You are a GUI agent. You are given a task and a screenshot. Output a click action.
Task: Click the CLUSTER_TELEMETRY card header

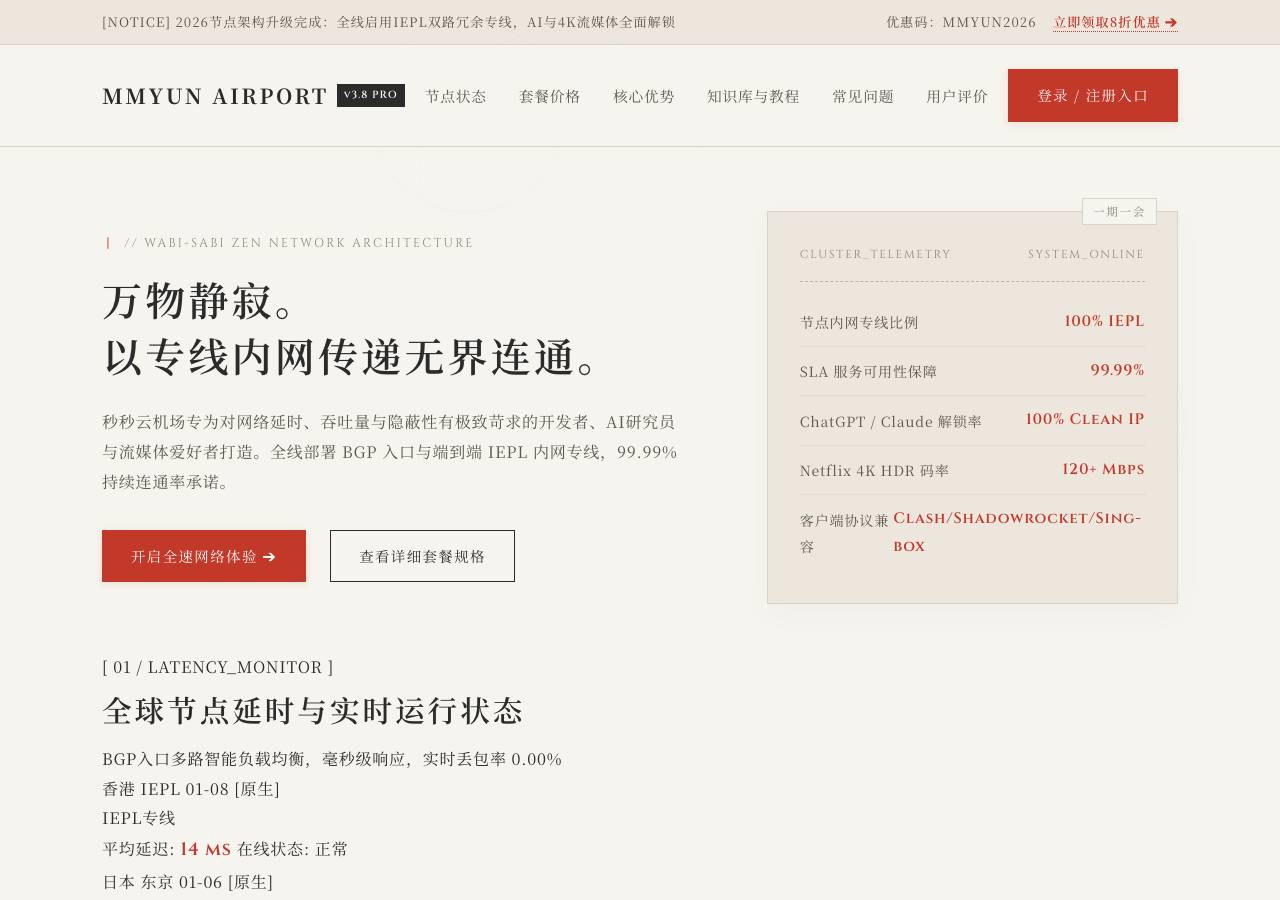875,254
